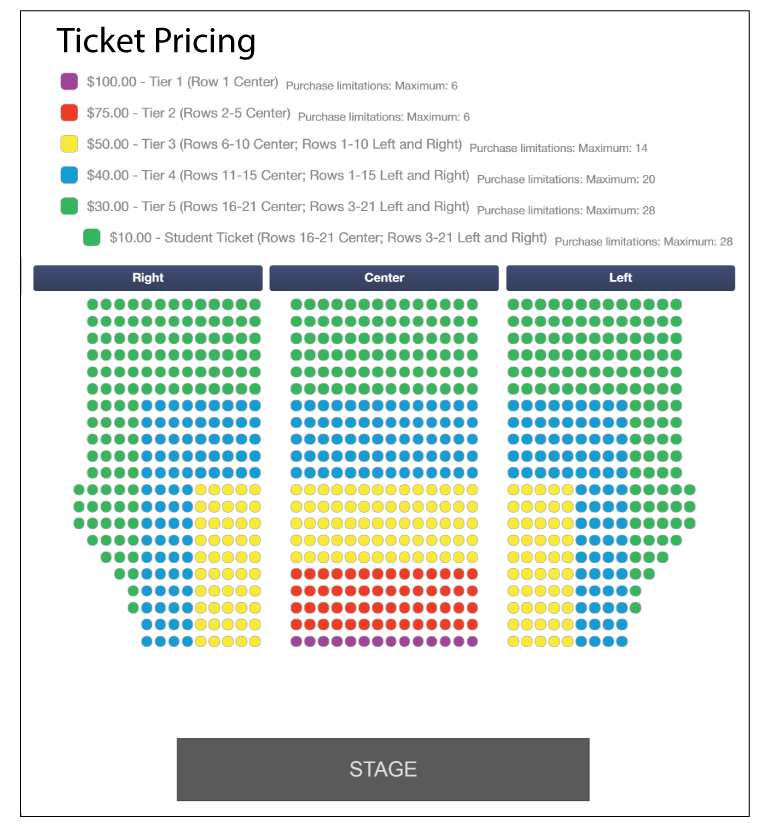This screenshot has height=825, width=767.
Task: Click the $10.00 Student Ticket label
Action: [x=328, y=238]
